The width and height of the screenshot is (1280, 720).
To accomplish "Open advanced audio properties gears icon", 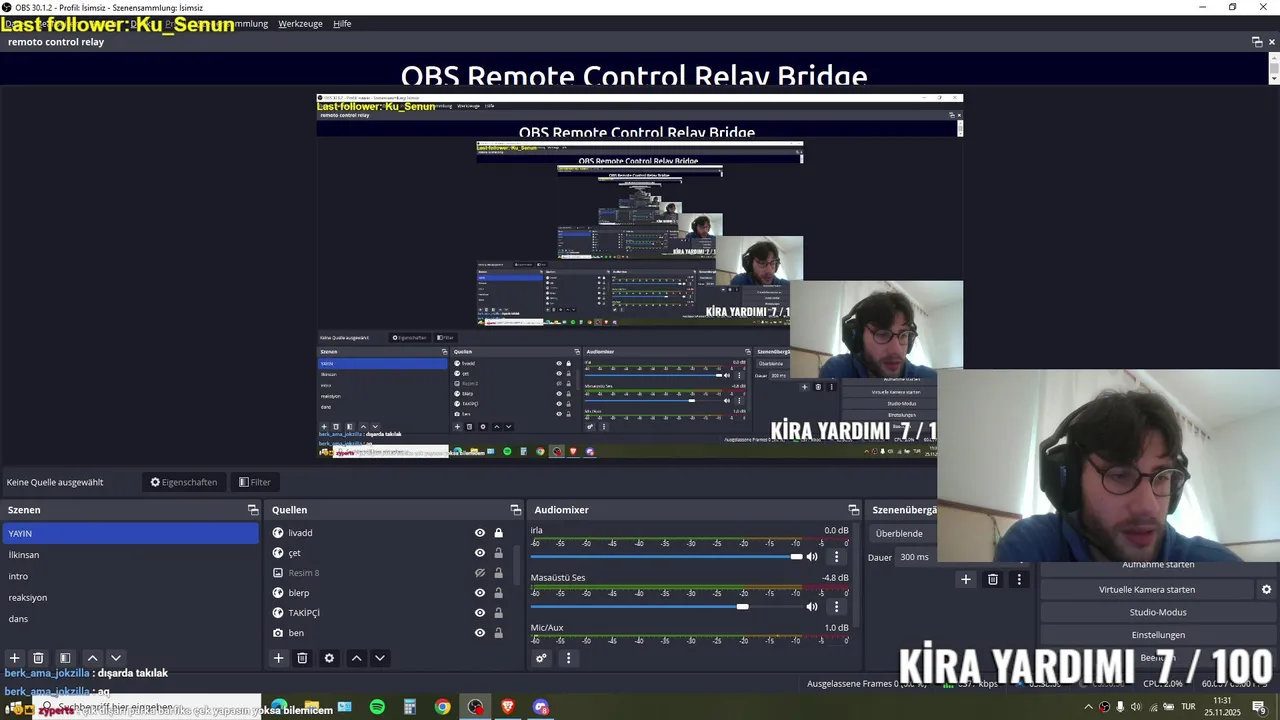I will click(x=541, y=658).
